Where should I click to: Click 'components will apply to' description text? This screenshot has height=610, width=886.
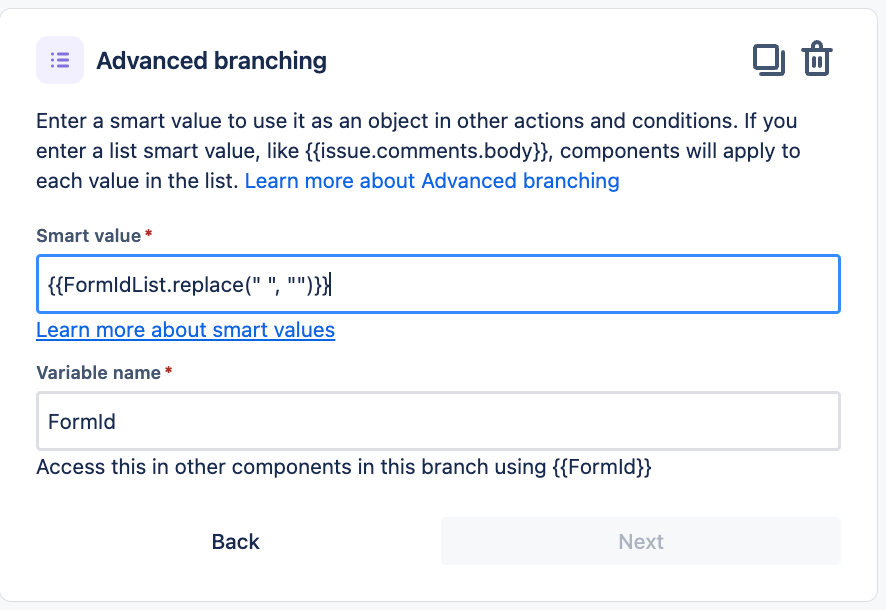[680, 151]
